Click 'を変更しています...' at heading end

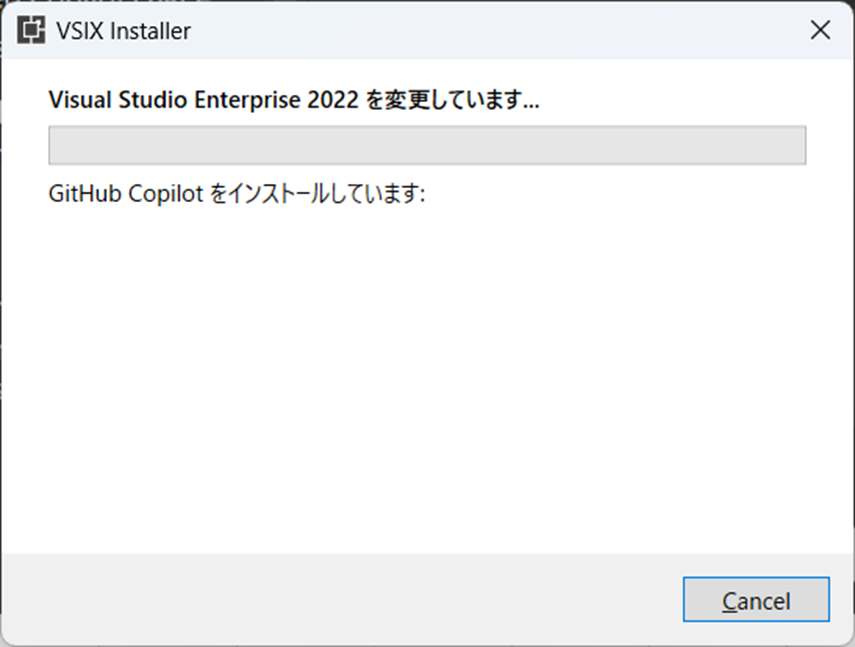coord(452,100)
